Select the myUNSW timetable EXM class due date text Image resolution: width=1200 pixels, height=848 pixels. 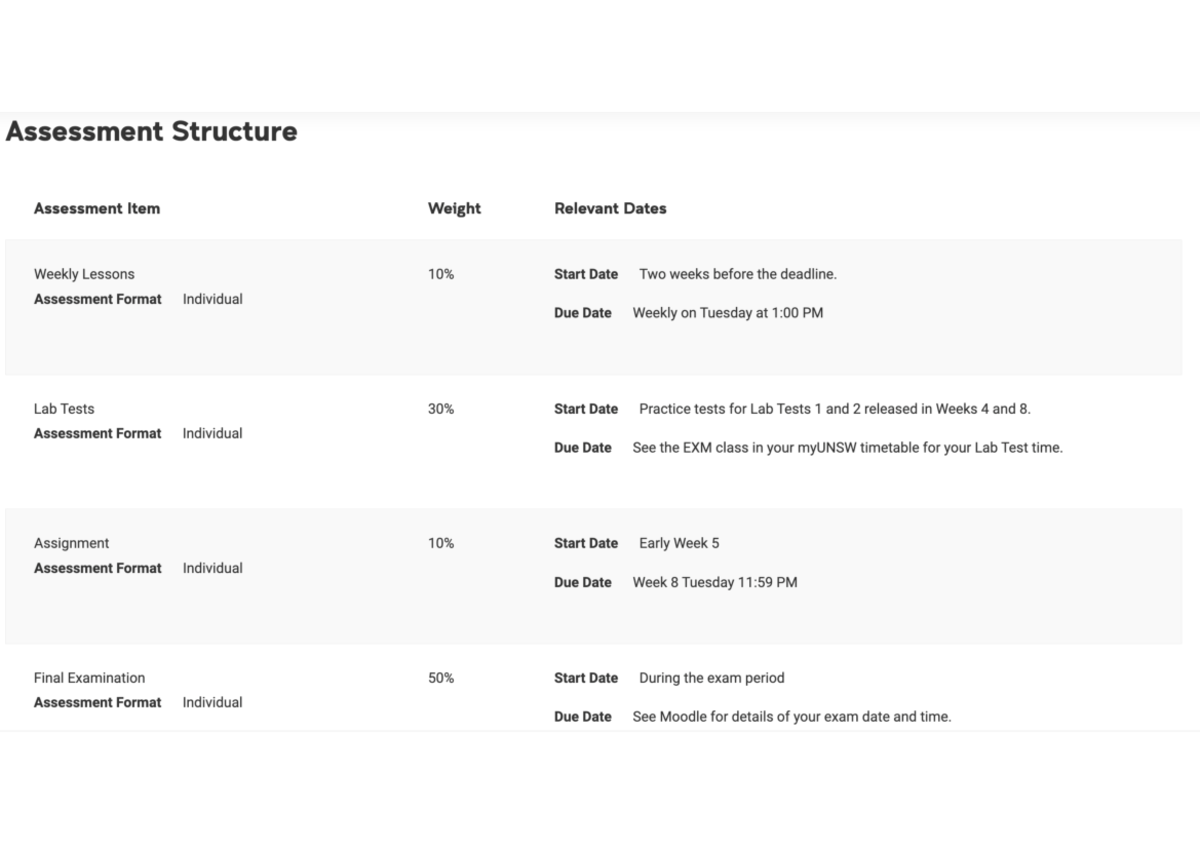point(847,448)
